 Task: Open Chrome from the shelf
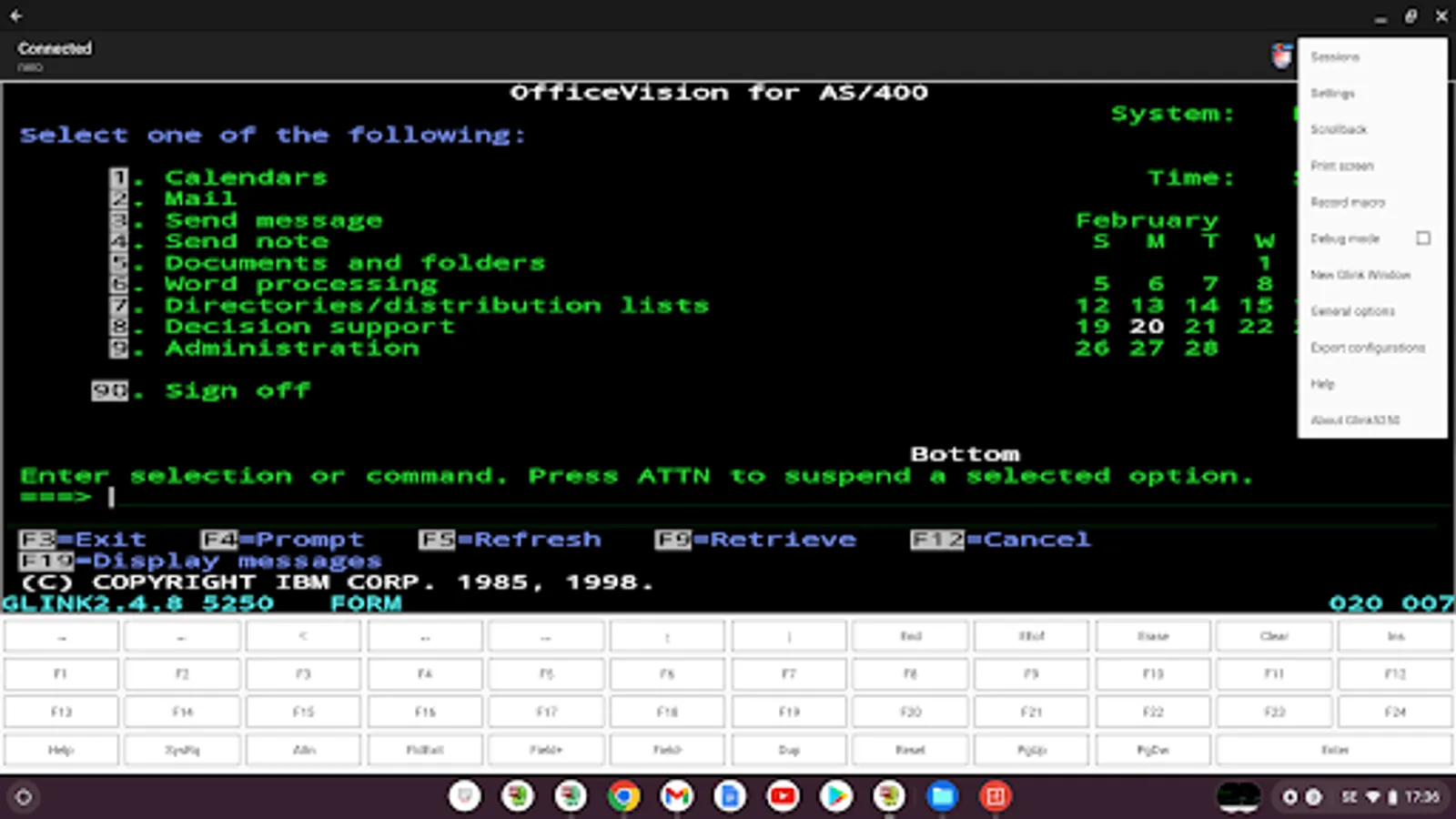pos(623,797)
